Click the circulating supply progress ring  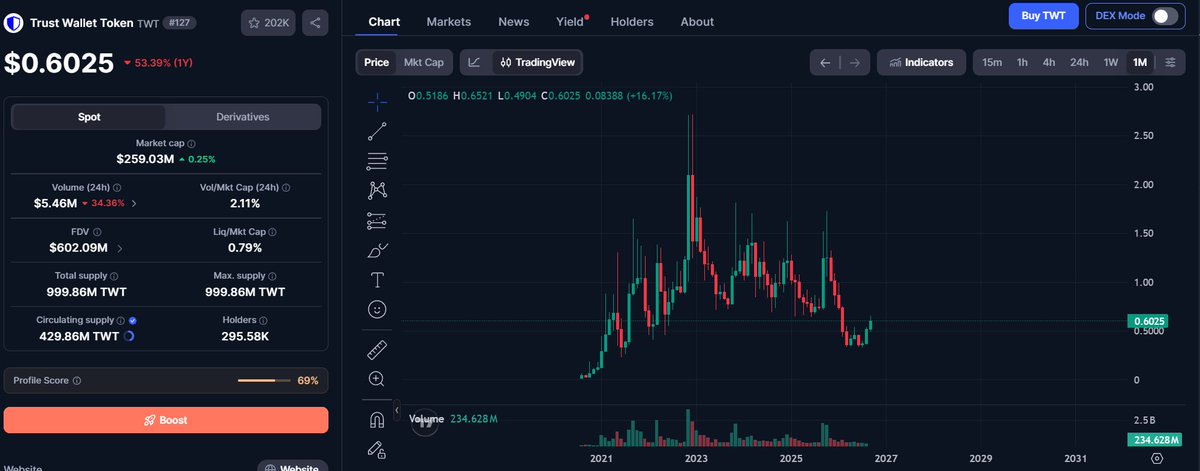coord(128,336)
